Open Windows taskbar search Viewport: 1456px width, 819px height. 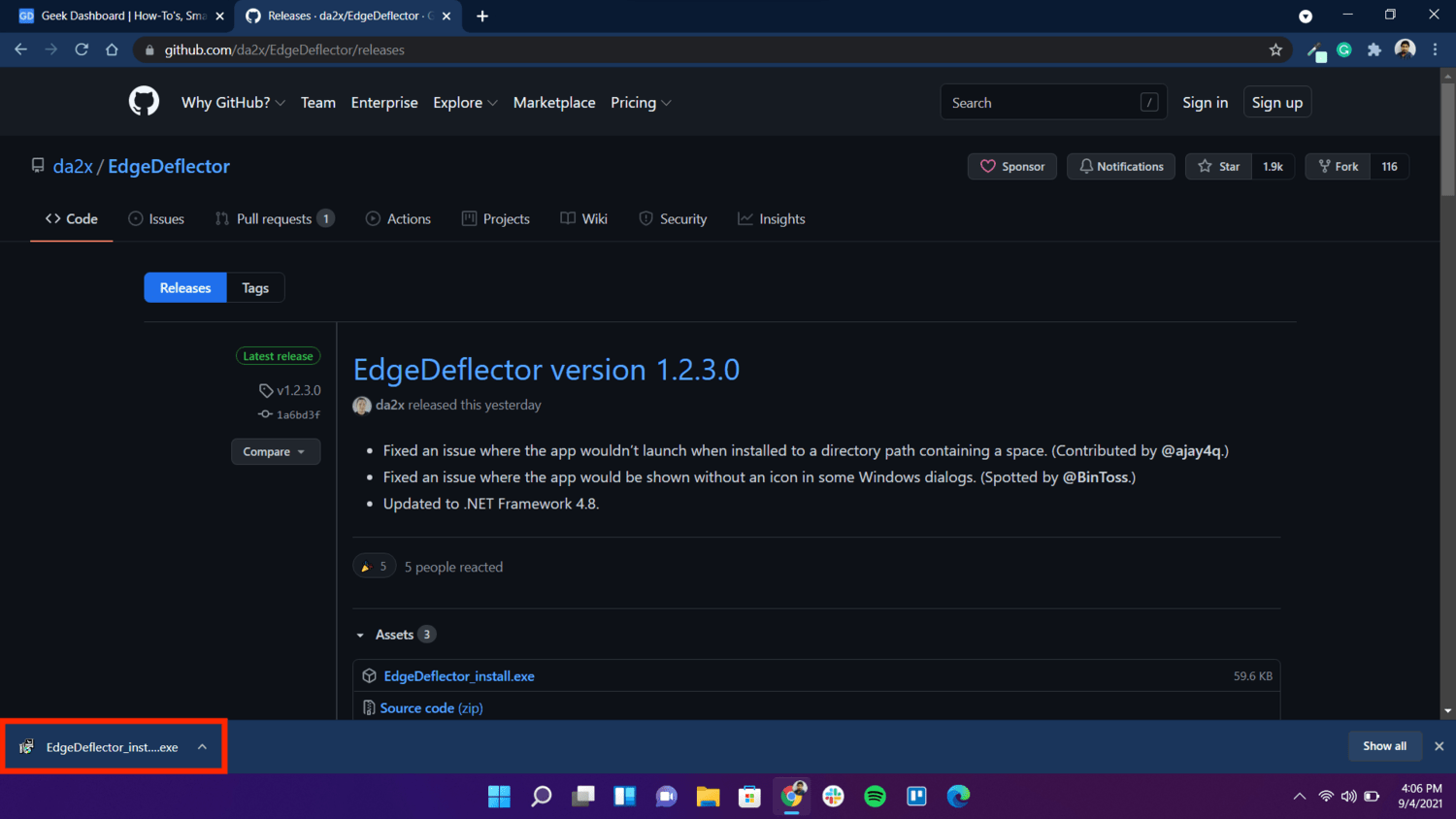[x=541, y=797]
